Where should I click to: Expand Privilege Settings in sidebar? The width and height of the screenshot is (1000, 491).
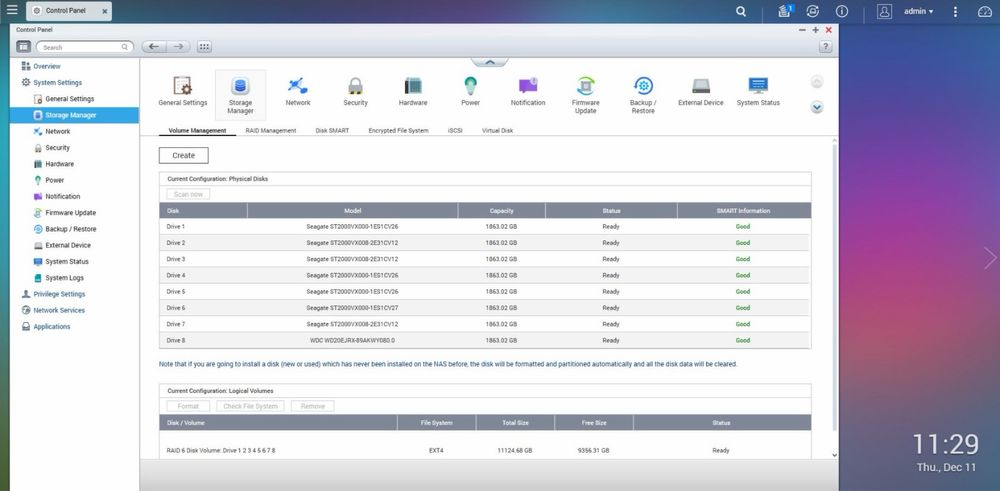tap(58, 294)
